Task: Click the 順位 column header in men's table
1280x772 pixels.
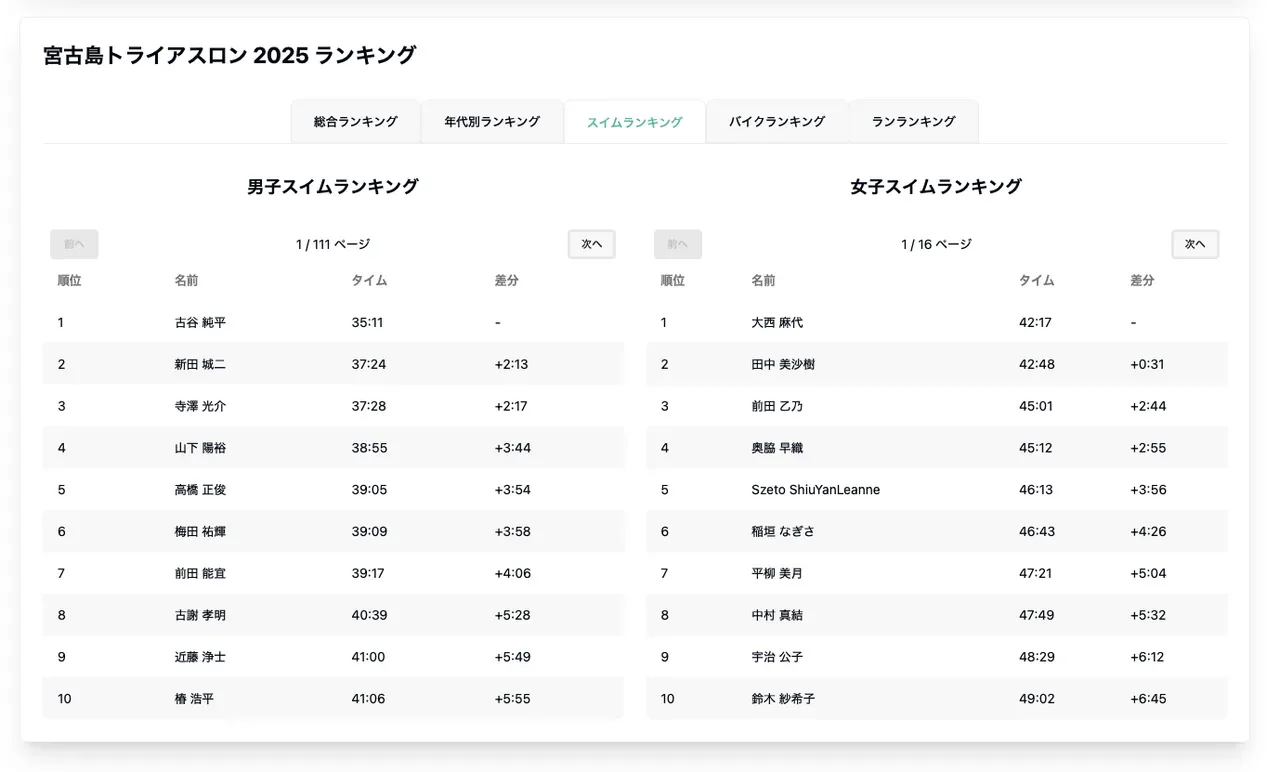Action: pos(69,280)
